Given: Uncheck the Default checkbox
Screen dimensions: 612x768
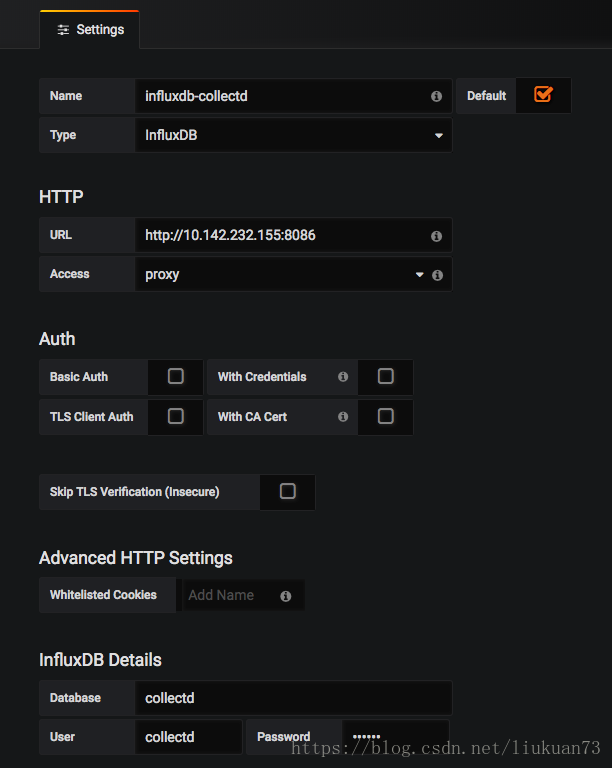Looking at the screenshot, I should pos(543,95).
